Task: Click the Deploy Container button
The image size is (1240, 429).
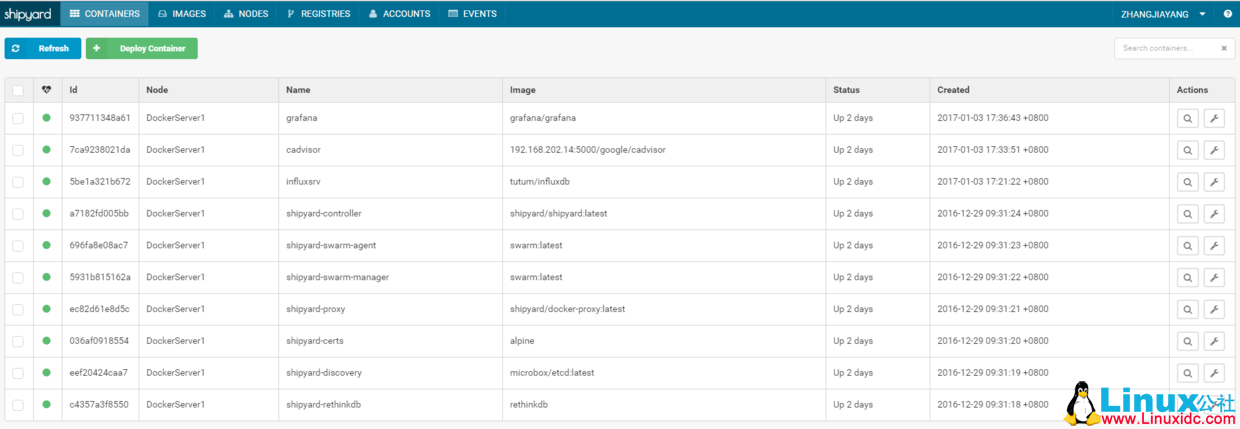Action: [x=142, y=48]
